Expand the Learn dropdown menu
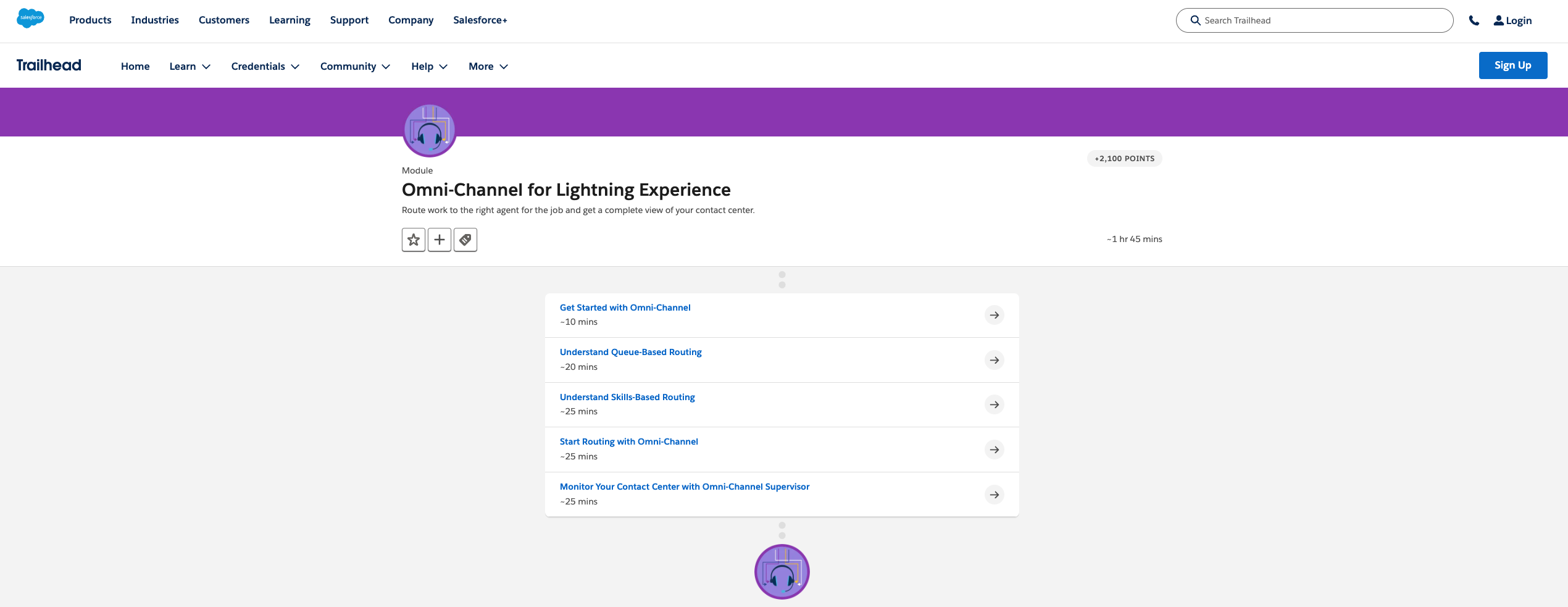This screenshot has width=1568, height=607. point(190,66)
